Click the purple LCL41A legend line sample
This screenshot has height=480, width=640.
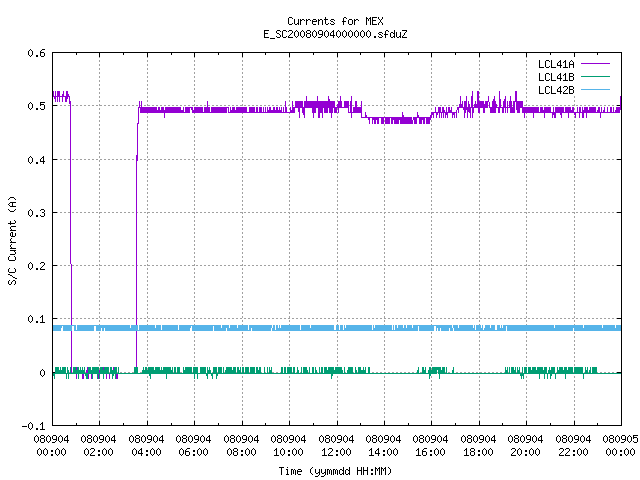(x=595, y=64)
